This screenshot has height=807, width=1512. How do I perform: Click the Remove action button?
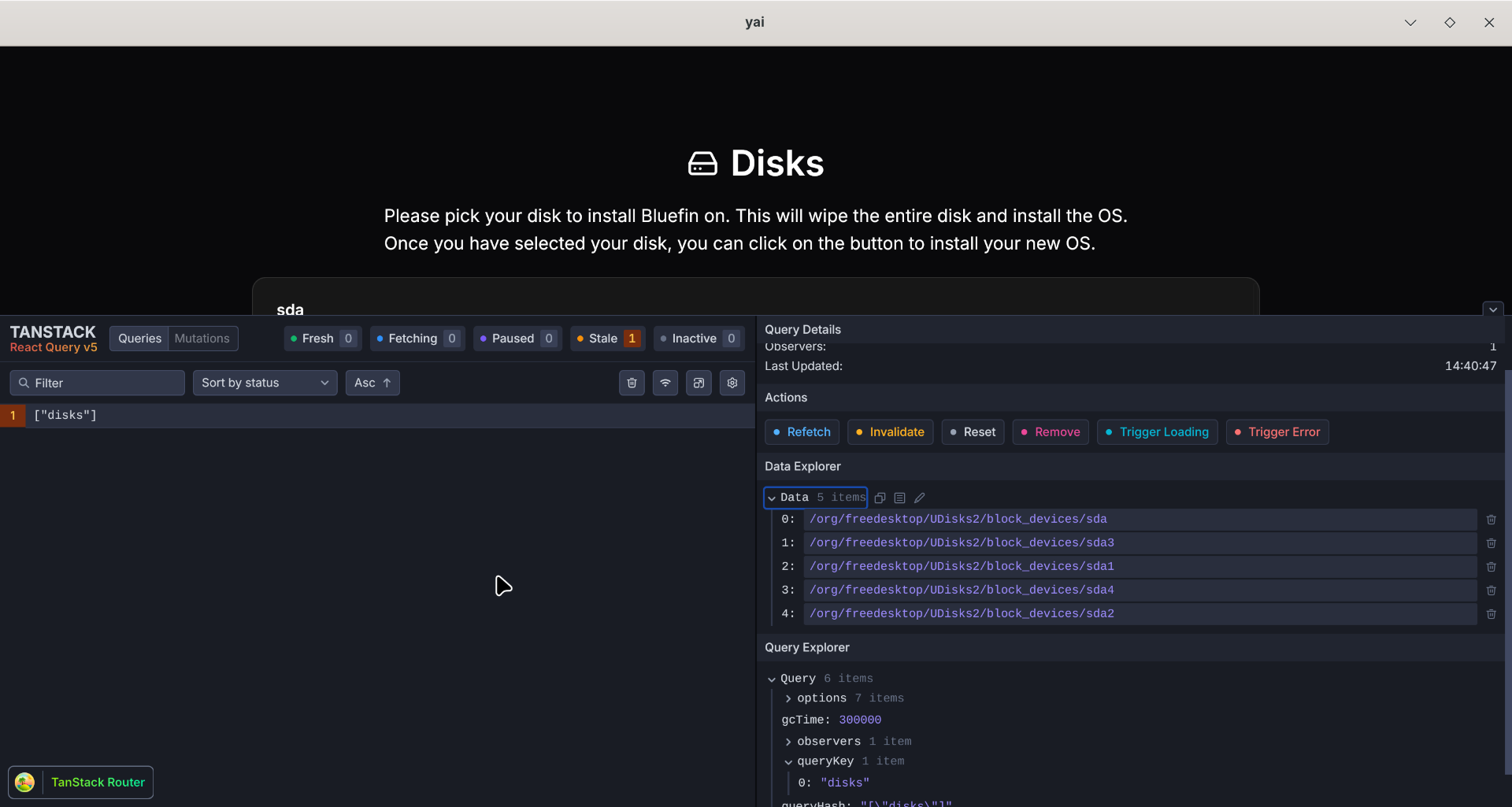tap(1051, 432)
